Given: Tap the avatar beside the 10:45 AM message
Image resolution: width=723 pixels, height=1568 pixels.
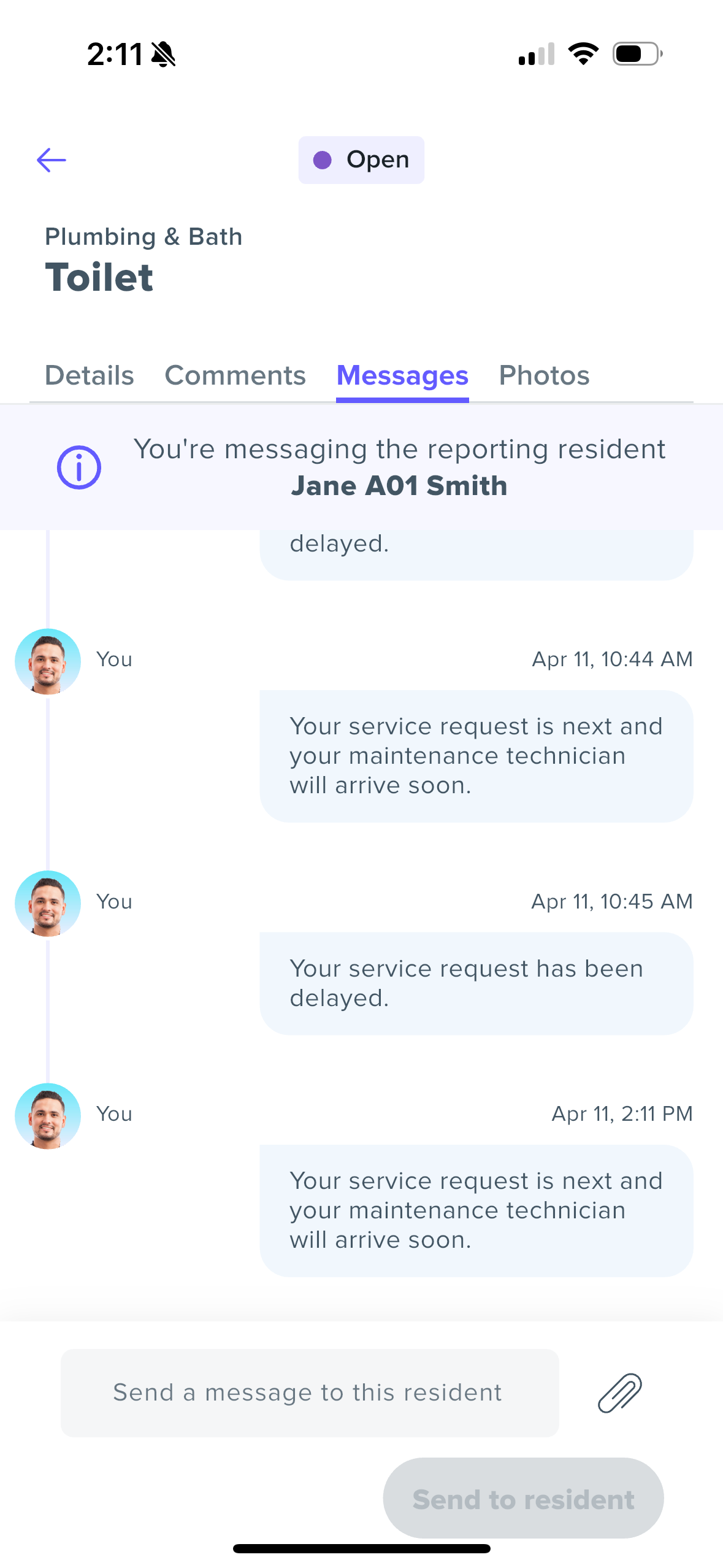Looking at the screenshot, I should click(x=48, y=904).
